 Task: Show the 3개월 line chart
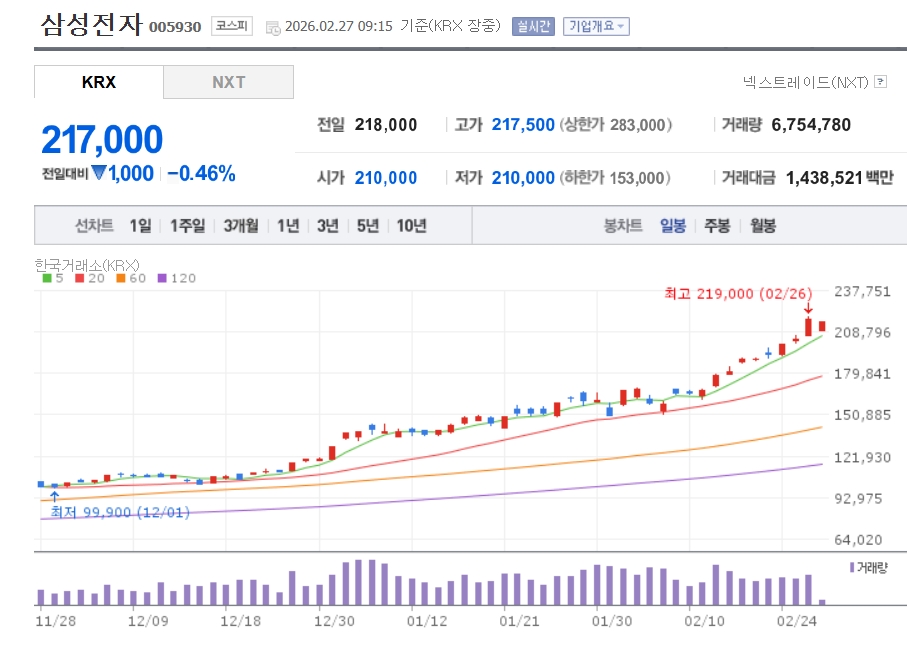point(240,225)
